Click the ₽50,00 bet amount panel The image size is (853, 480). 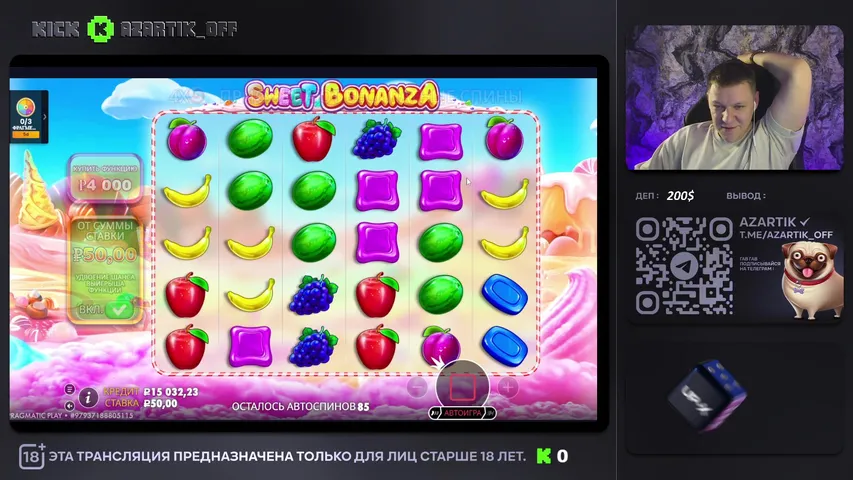click(x=106, y=271)
